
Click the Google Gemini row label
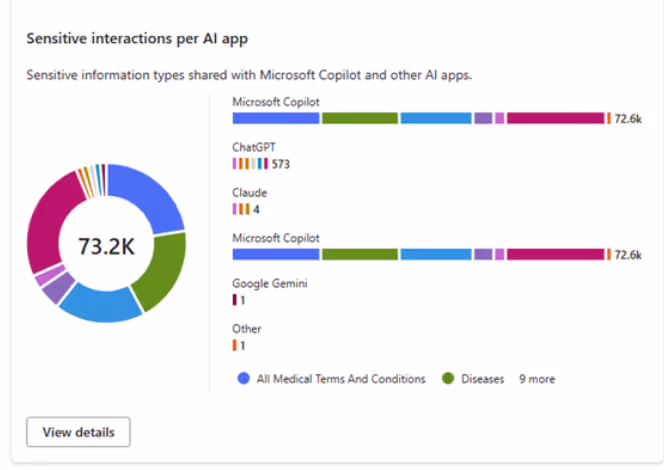click(270, 283)
